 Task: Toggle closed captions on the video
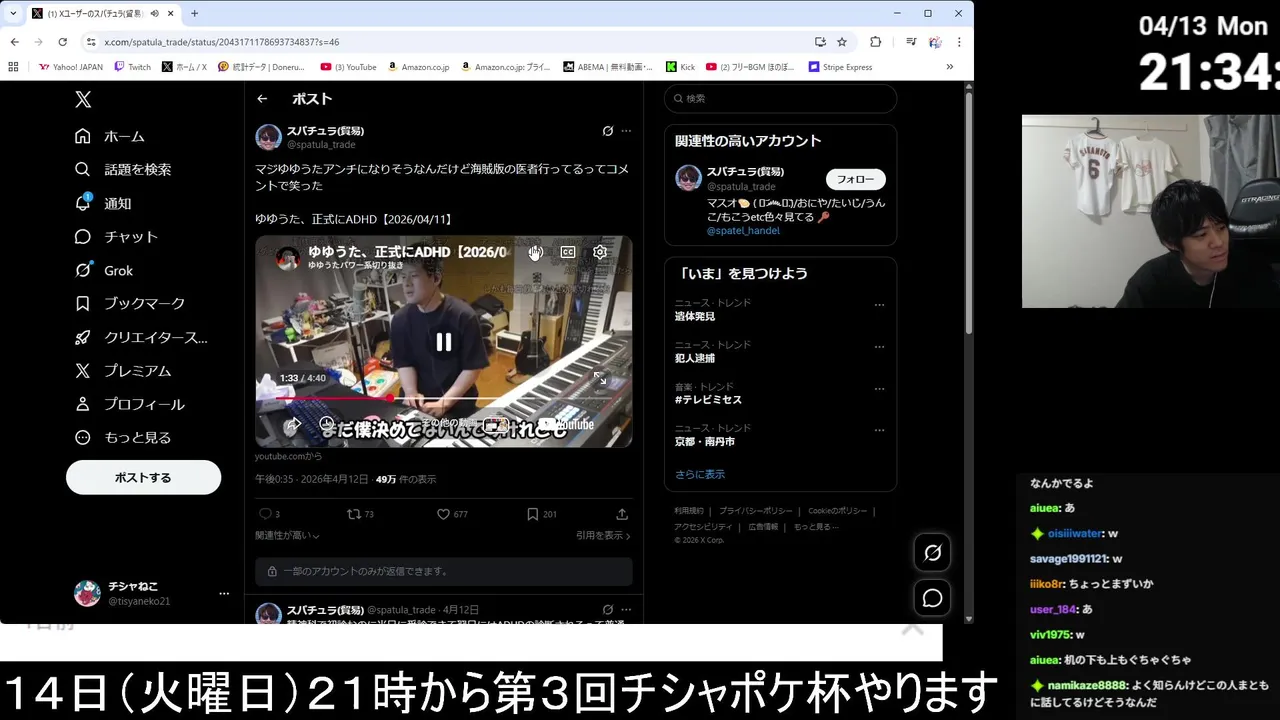[x=568, y=252]
